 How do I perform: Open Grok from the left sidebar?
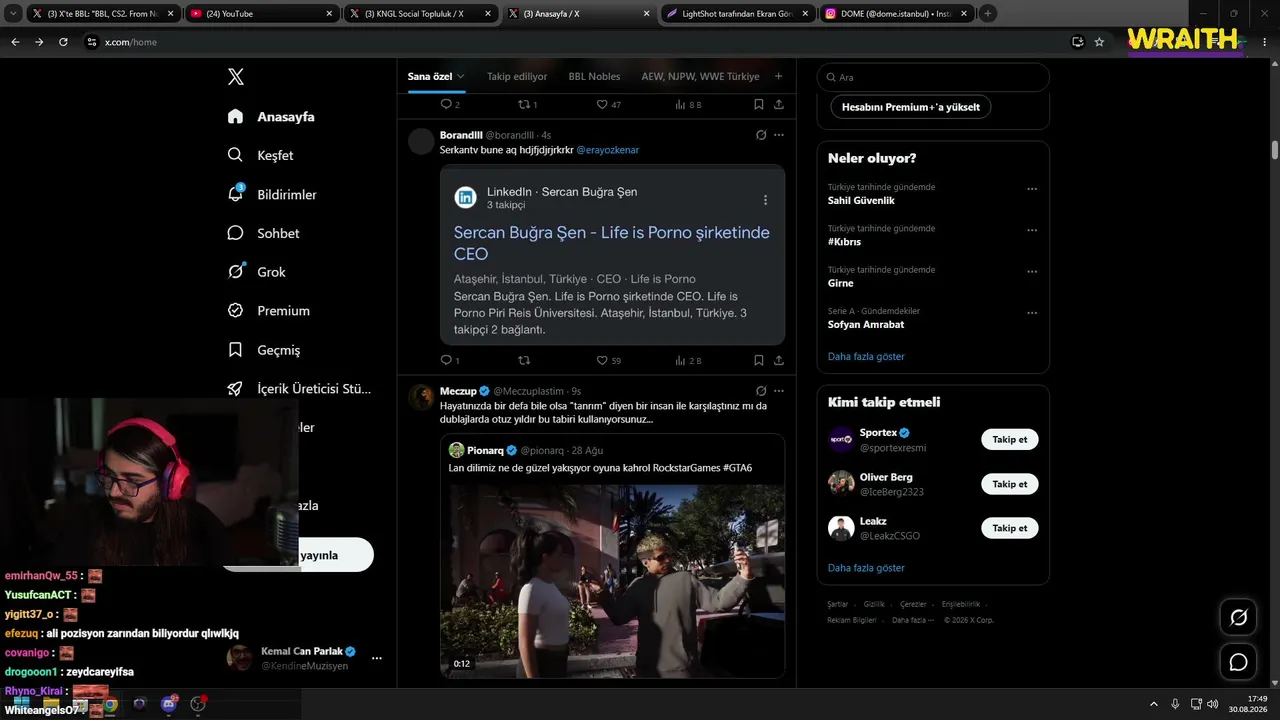point(256,272)
